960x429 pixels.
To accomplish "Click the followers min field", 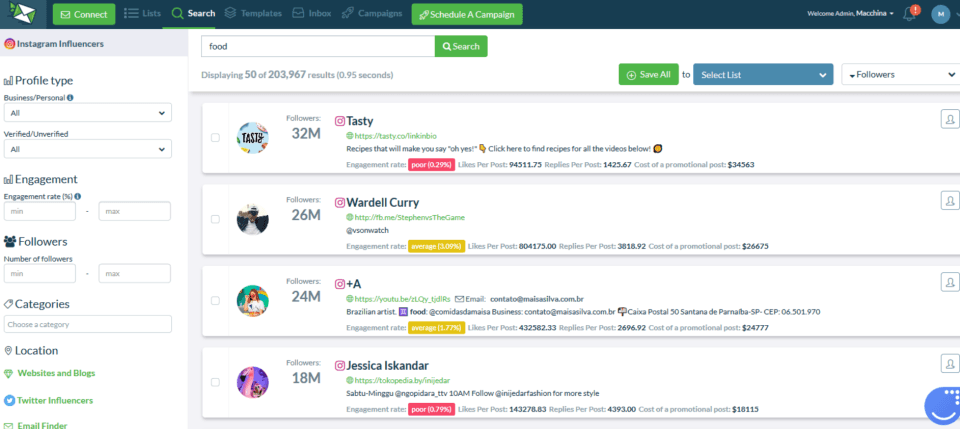I will coord(40,274).
